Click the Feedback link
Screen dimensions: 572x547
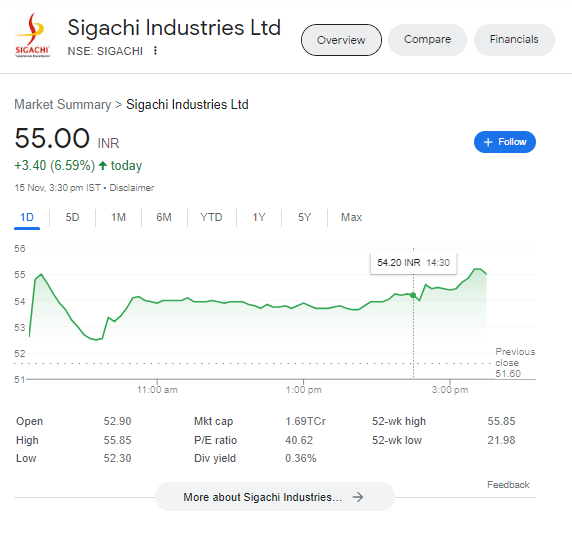(508, 485)
